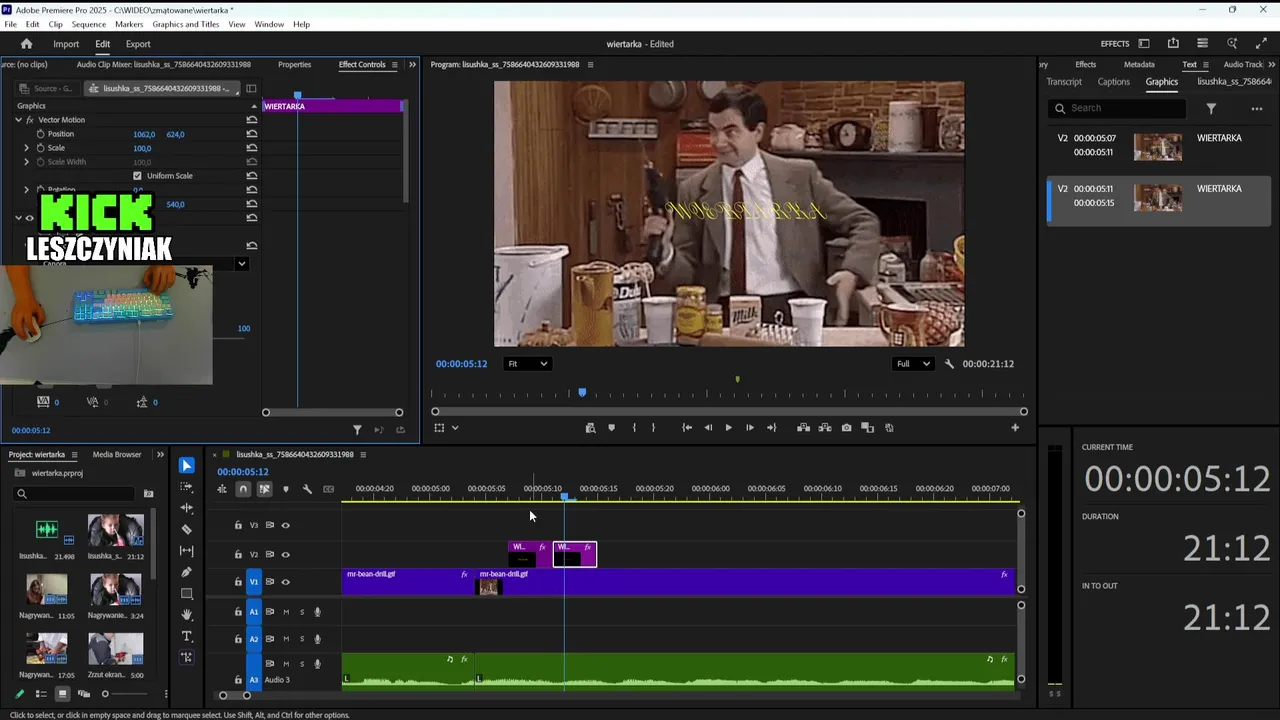Switch to Export workspace
The width and height of the screenshot is (1280, 720).
(x=138, y=44)
